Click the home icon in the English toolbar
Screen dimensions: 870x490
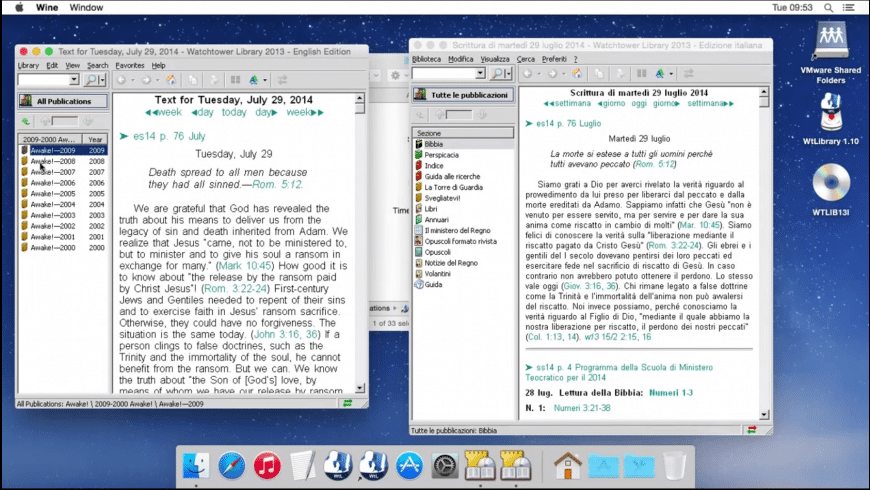coord(170,80)
